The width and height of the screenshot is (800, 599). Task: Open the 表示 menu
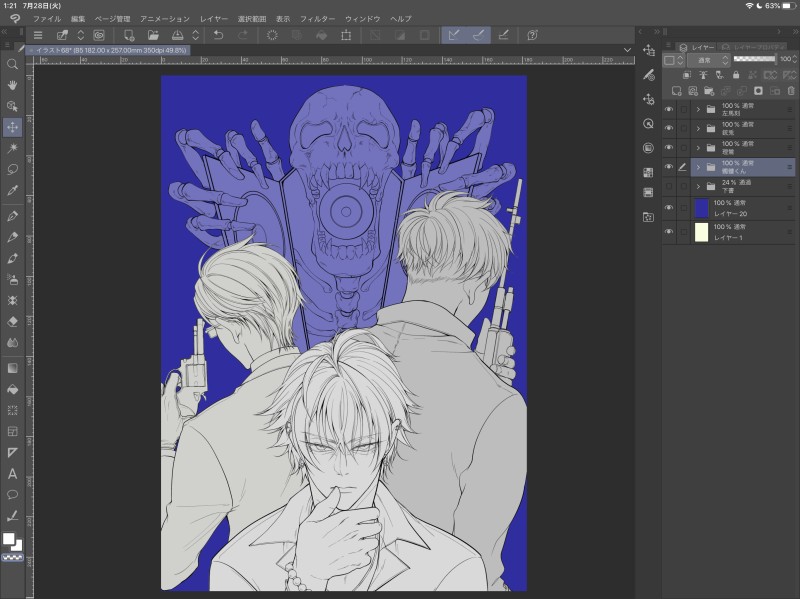click(x=283, y=19)
